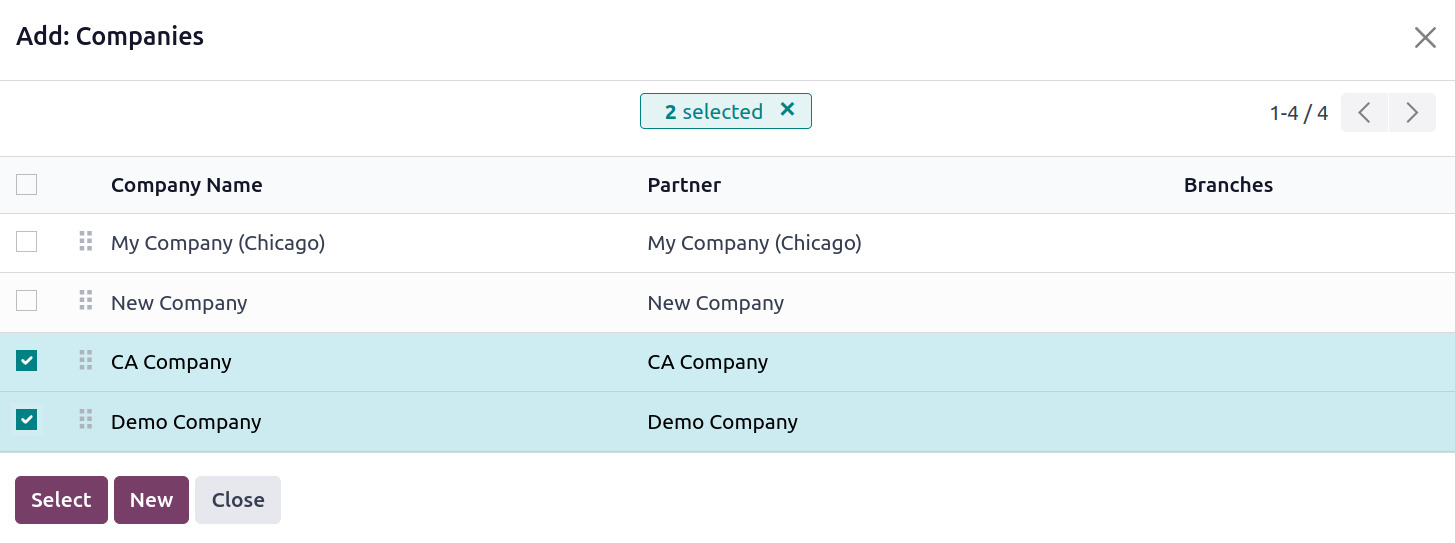The image size is (1455, 543).
Task: Check the My Company (Chicago) checkbox
Action: click(x=27, y=241)
